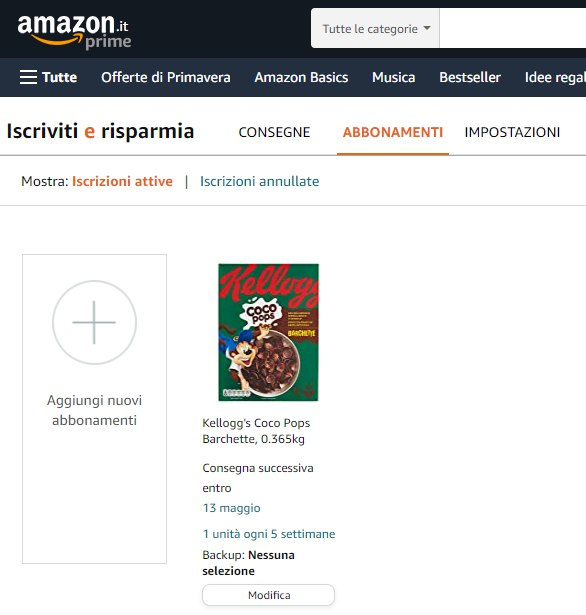The width and height of the screenshot is (586, 615).
Task: Open the Musica navigation item
Action: 393,77
